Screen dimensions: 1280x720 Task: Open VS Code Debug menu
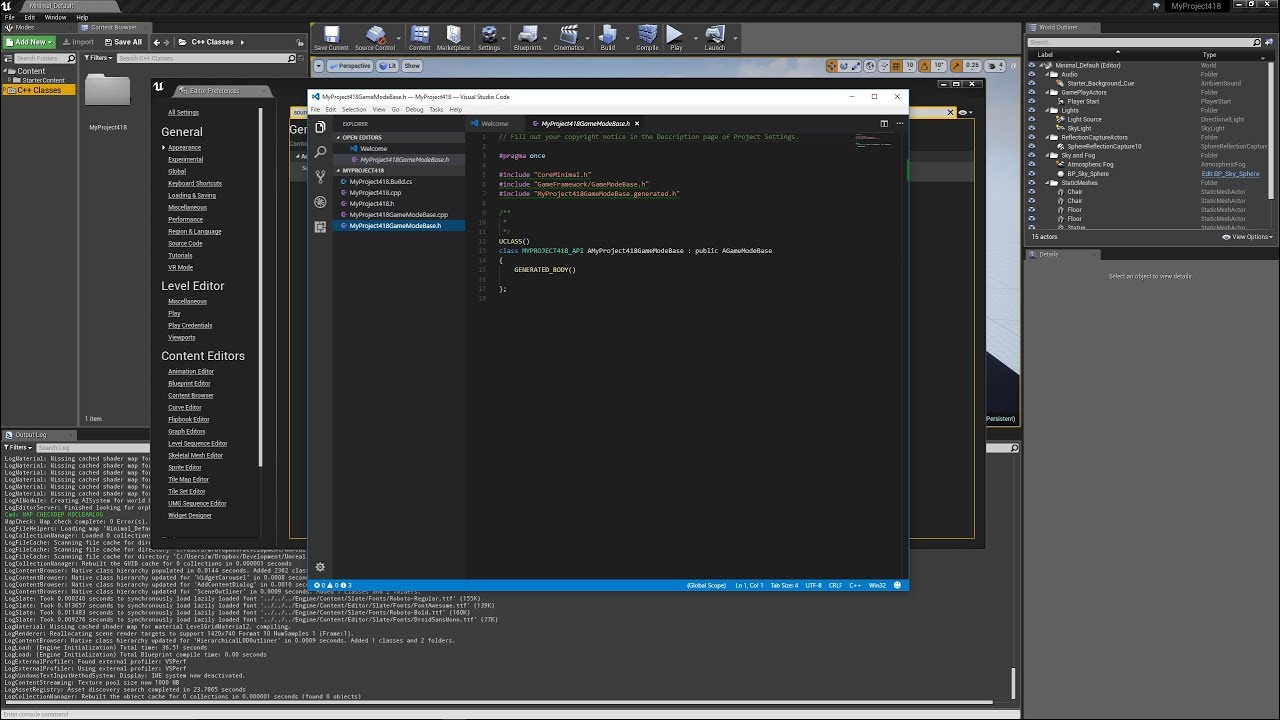click(414, 109)
